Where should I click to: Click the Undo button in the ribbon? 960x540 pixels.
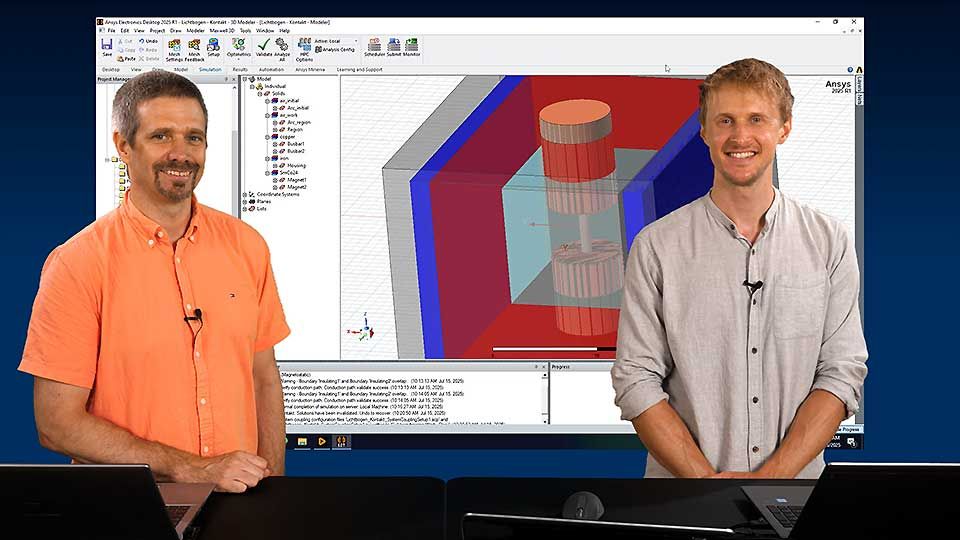click(x=148, y=41)
